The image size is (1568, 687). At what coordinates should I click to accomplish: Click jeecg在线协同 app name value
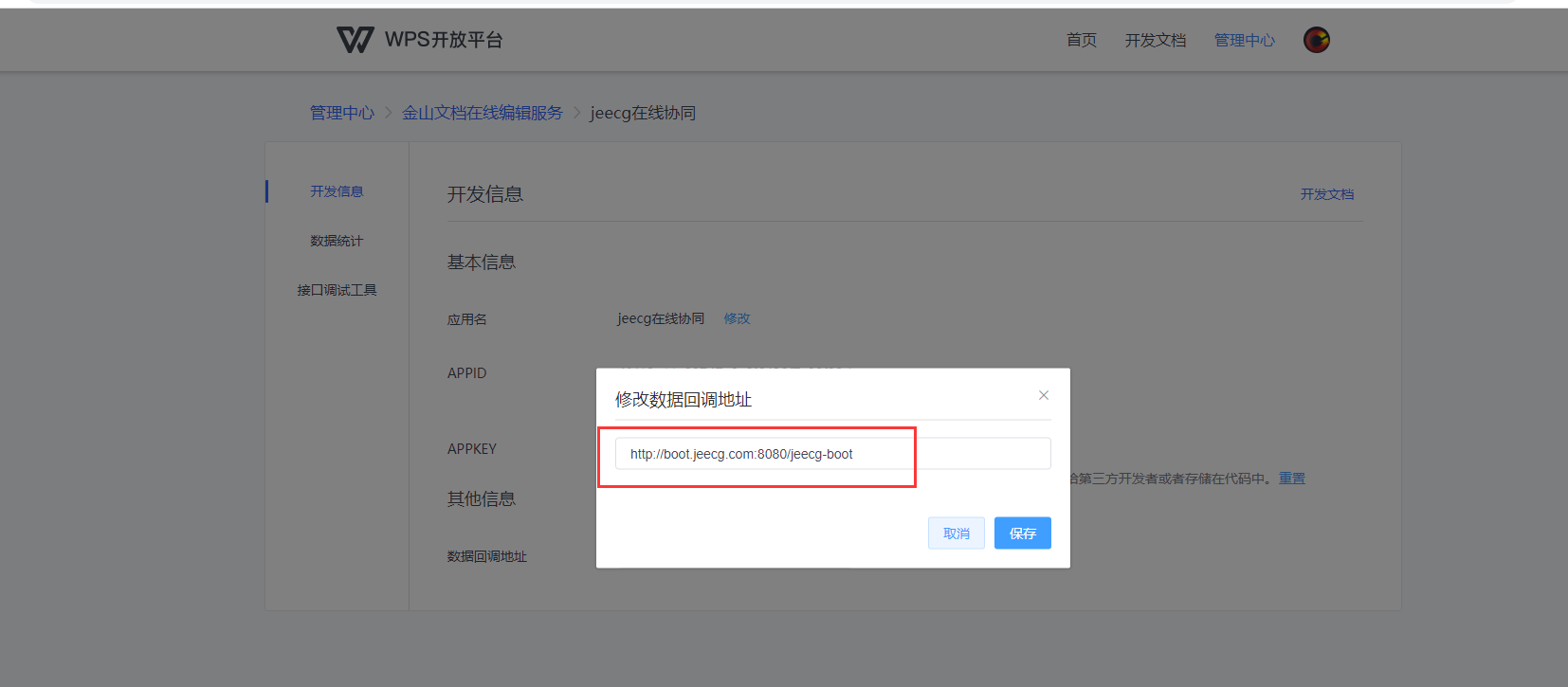pyautogui.click(x=661, y=318)
